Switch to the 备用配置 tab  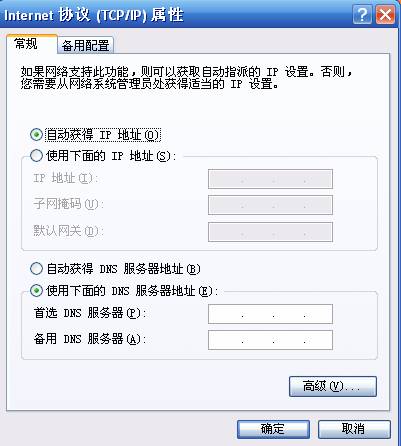(86, 45)
